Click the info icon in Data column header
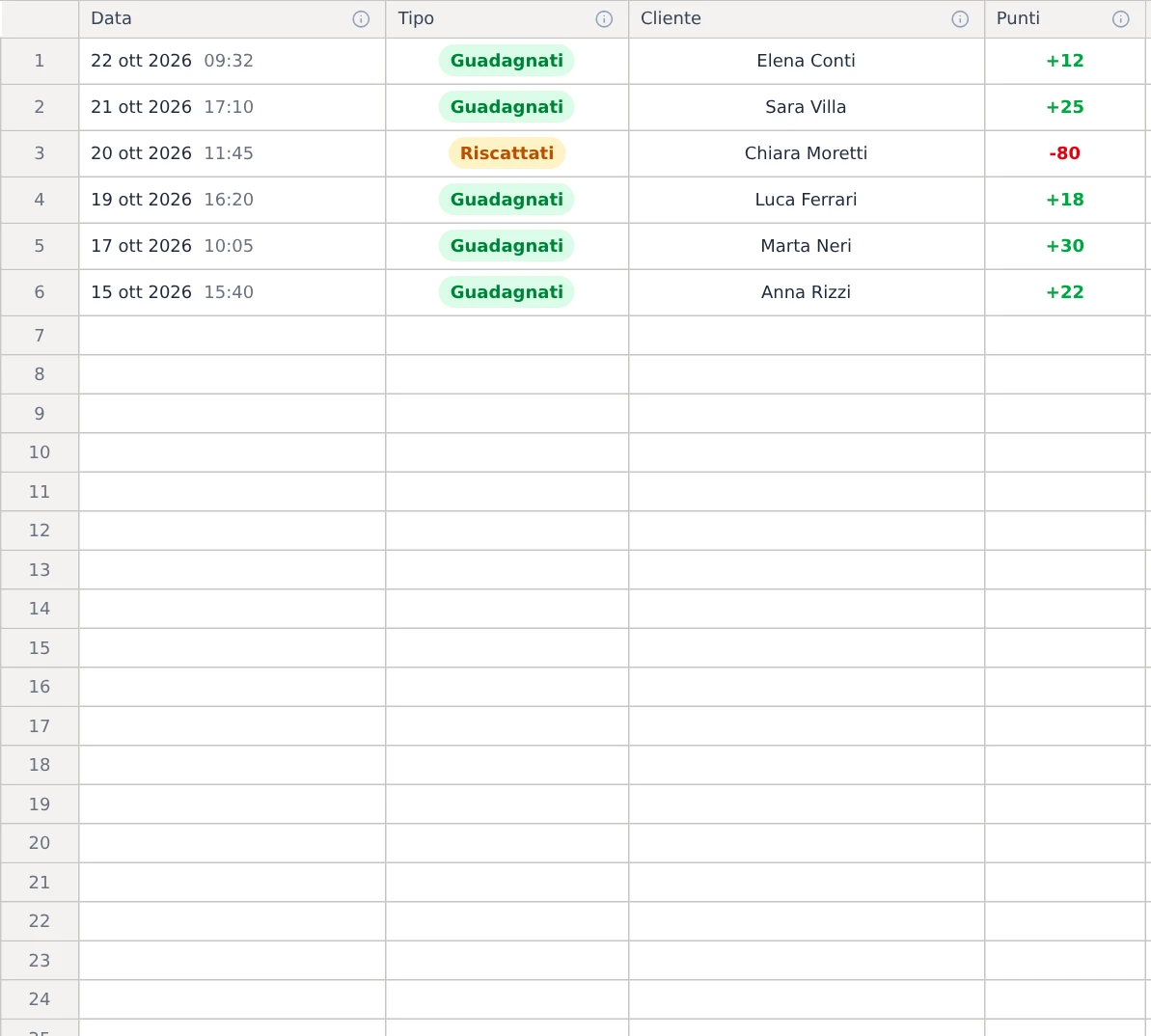This screenshot has width=1151, height=1036. pyautogui.click(x=361, y=19)
